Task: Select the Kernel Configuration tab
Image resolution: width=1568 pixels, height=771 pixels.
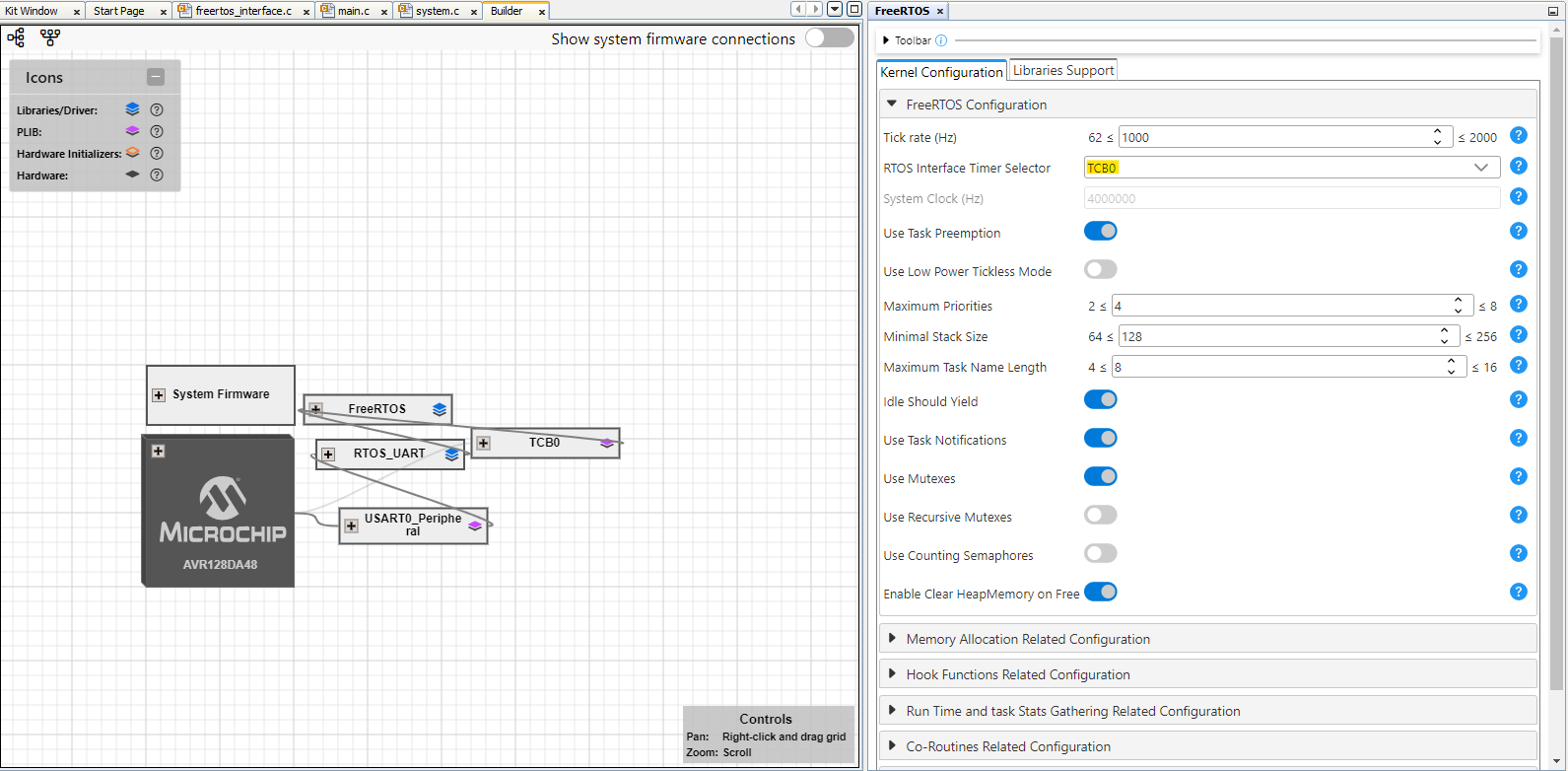Action: 941,72
